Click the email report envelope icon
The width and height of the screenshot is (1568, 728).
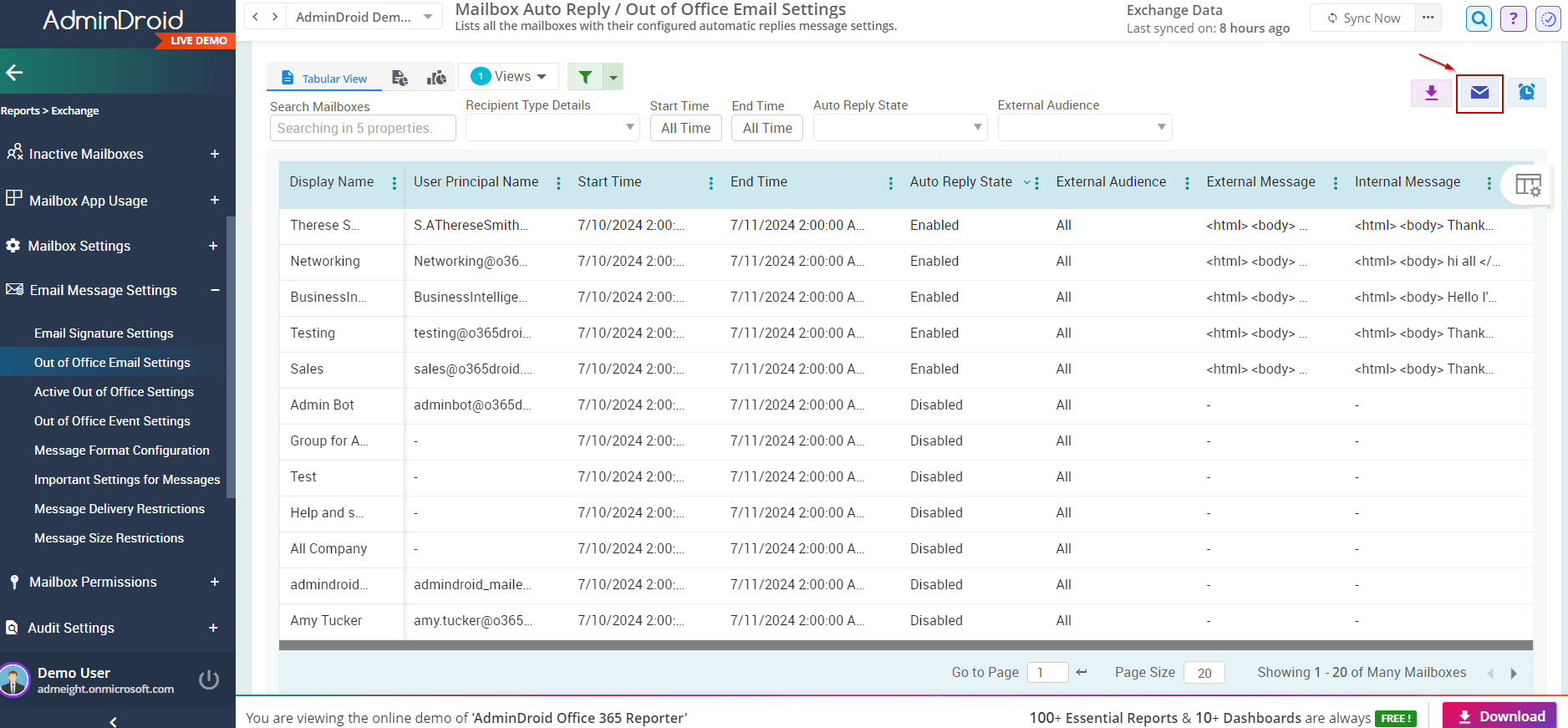[x=1479, y=93]
